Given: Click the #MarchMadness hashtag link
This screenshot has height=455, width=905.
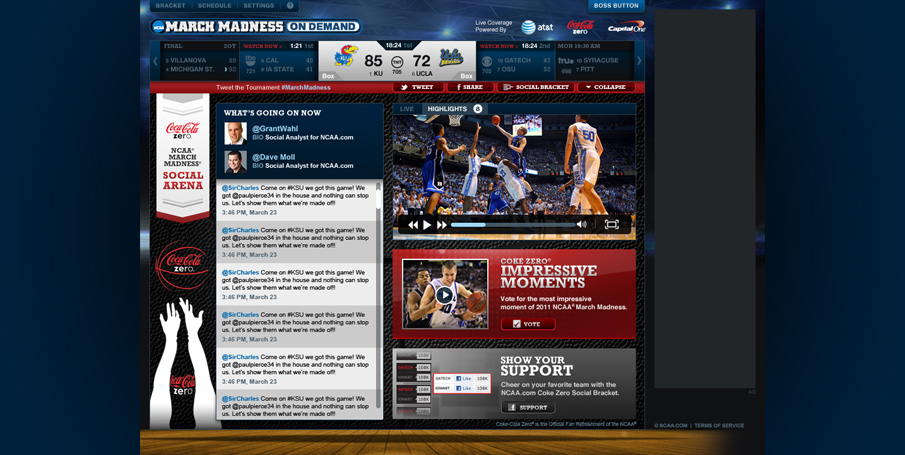Looking at the screenshot, I should tap(306, 88).
